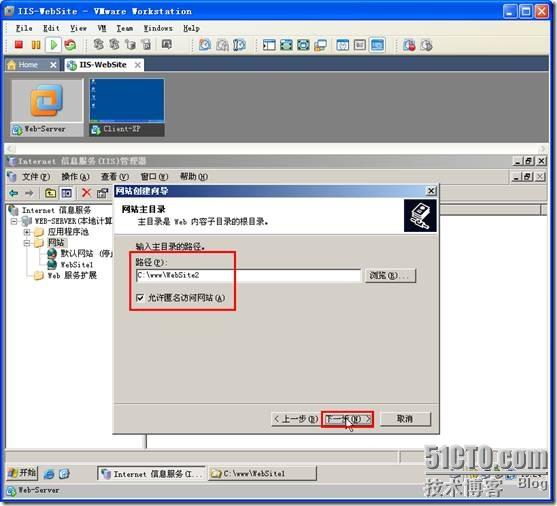
Task: Open the Windows menu
Action: (x=158, y=28)
